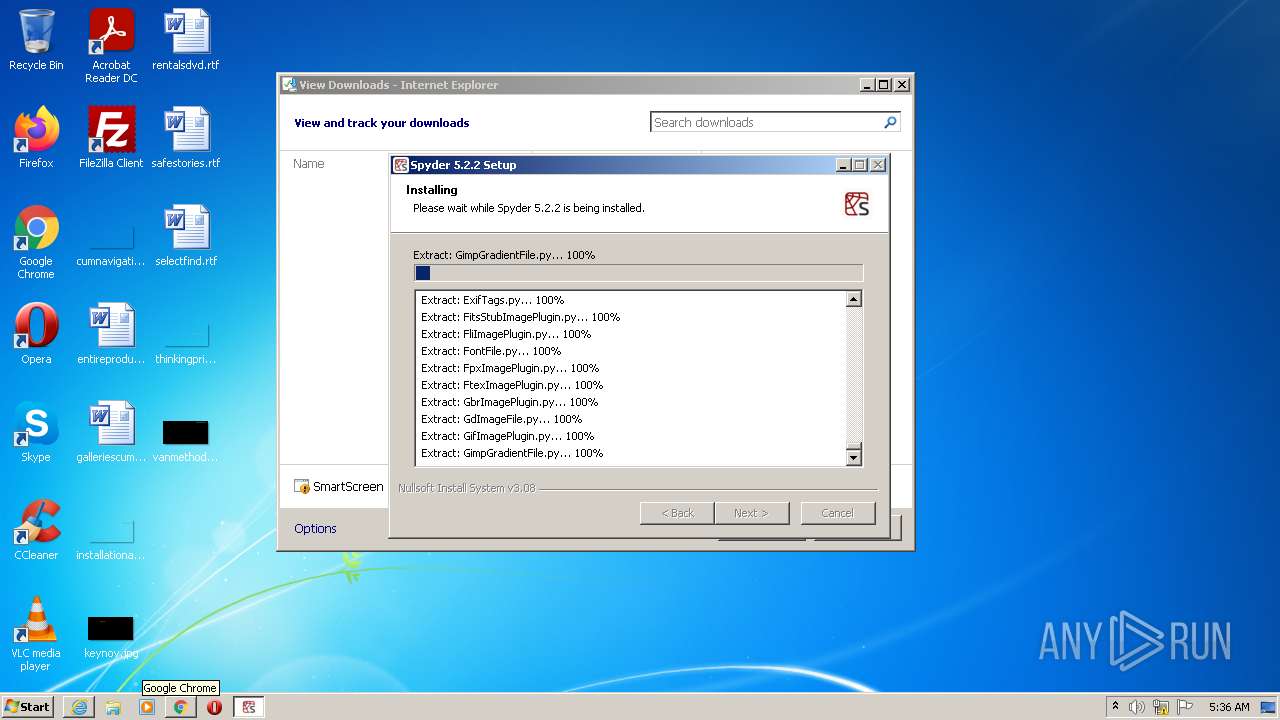Launch CCleaner desktop shortcut
This screenshot has height=720, width=1280.
coord(36,530)
